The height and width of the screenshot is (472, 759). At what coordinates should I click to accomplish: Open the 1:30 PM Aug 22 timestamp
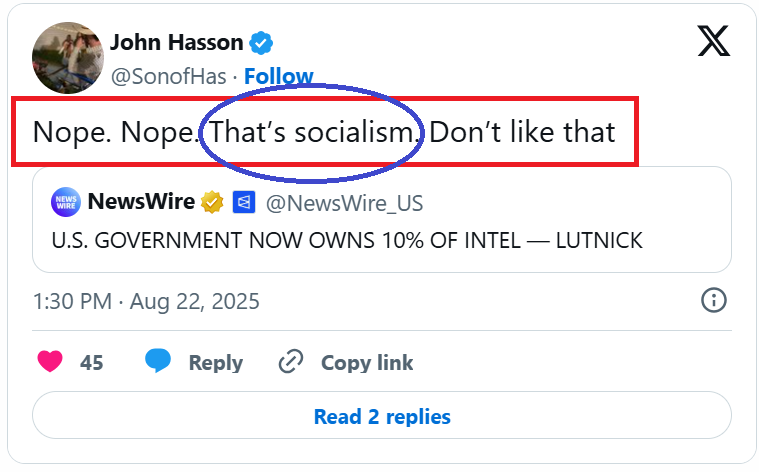click(146, 301)
